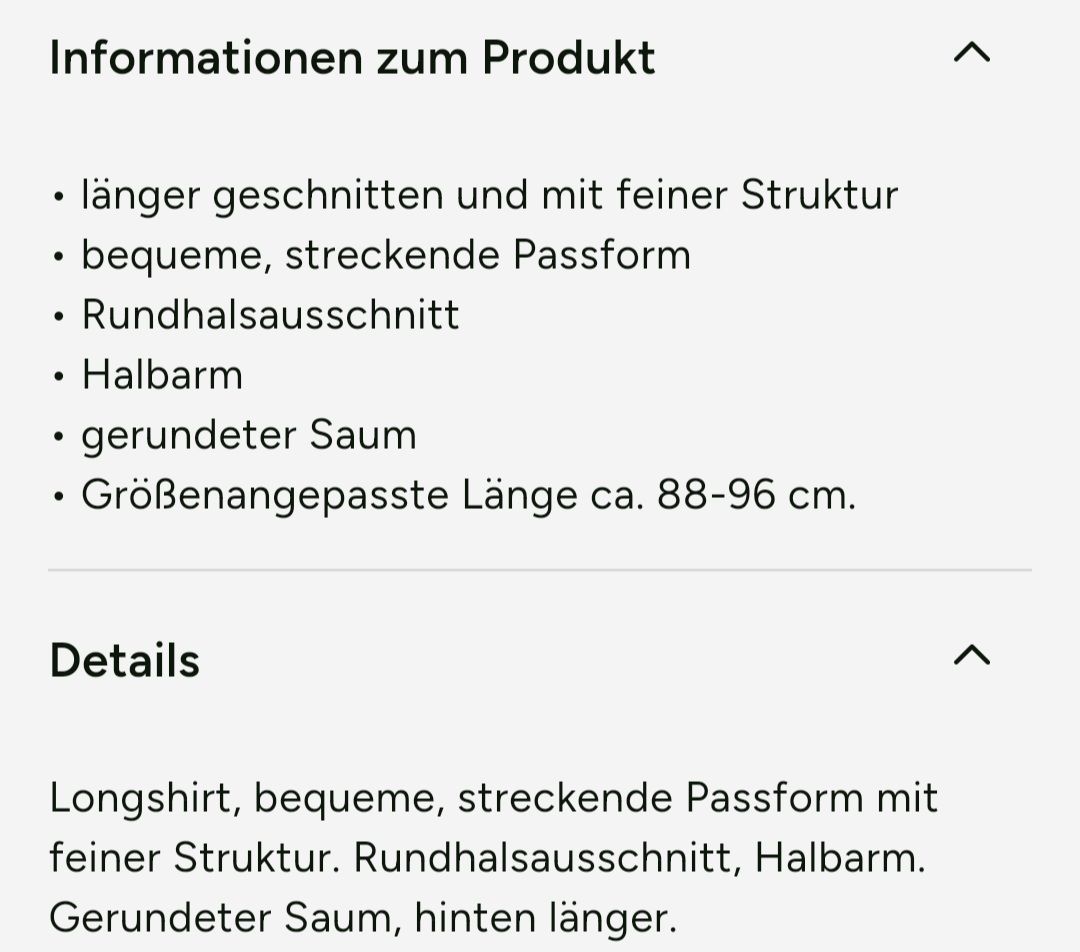Select the länger geschnitten bullet text

coord(490,195)
